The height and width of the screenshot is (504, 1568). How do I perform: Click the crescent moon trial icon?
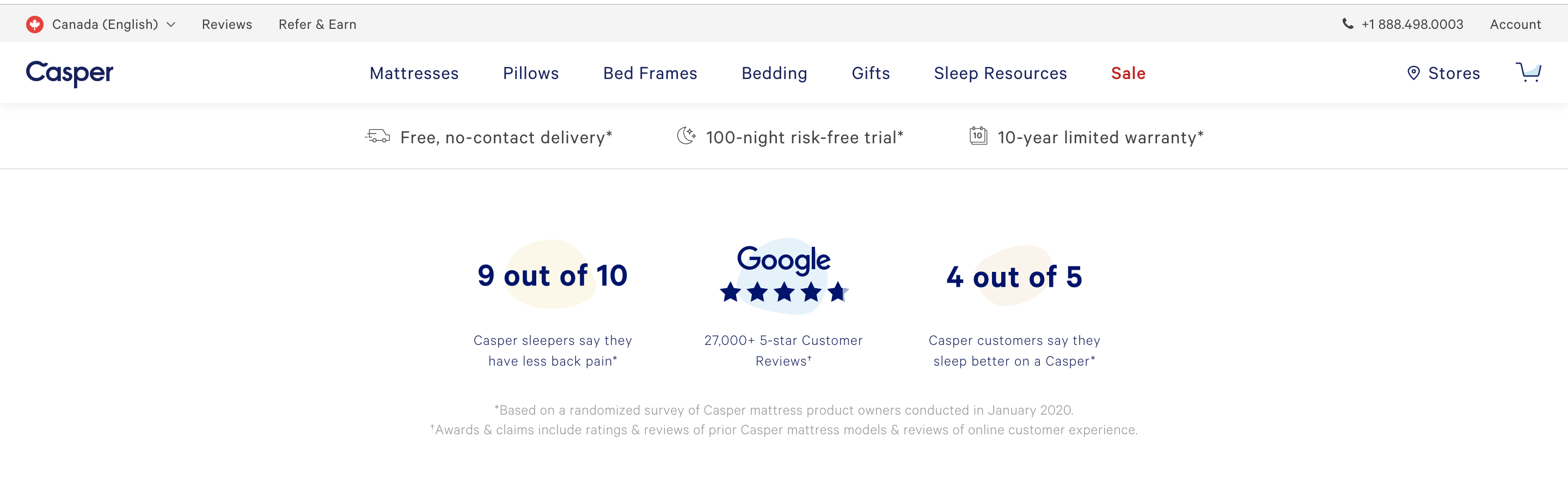click(685, 136)
